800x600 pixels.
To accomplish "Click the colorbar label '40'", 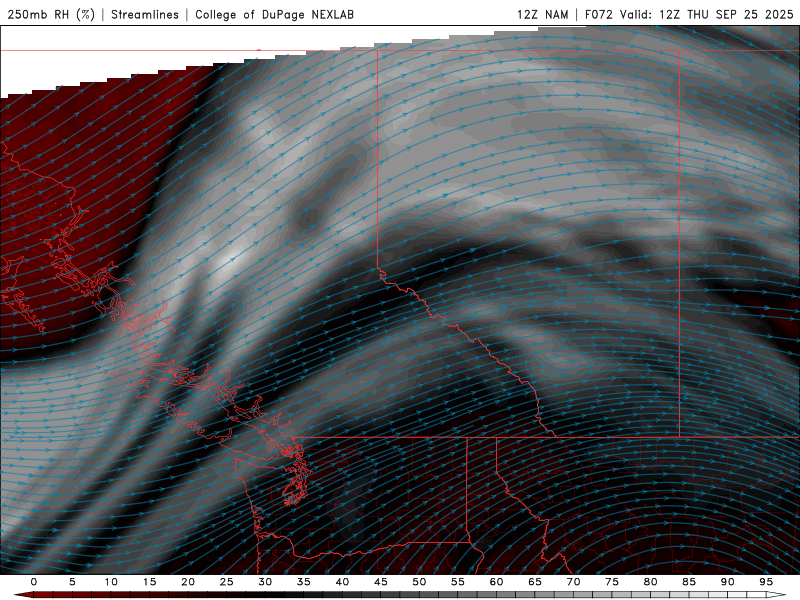I will coord(342,582).
